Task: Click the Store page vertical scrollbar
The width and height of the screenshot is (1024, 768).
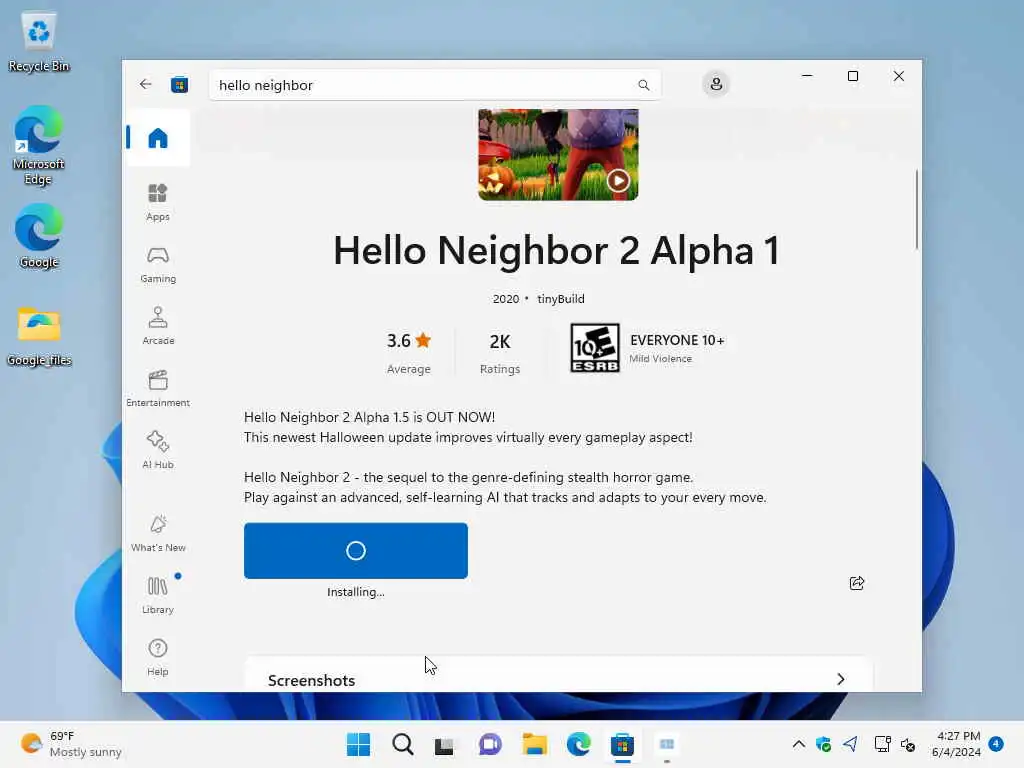Action: pyautogui.click(x=917, y=209)
